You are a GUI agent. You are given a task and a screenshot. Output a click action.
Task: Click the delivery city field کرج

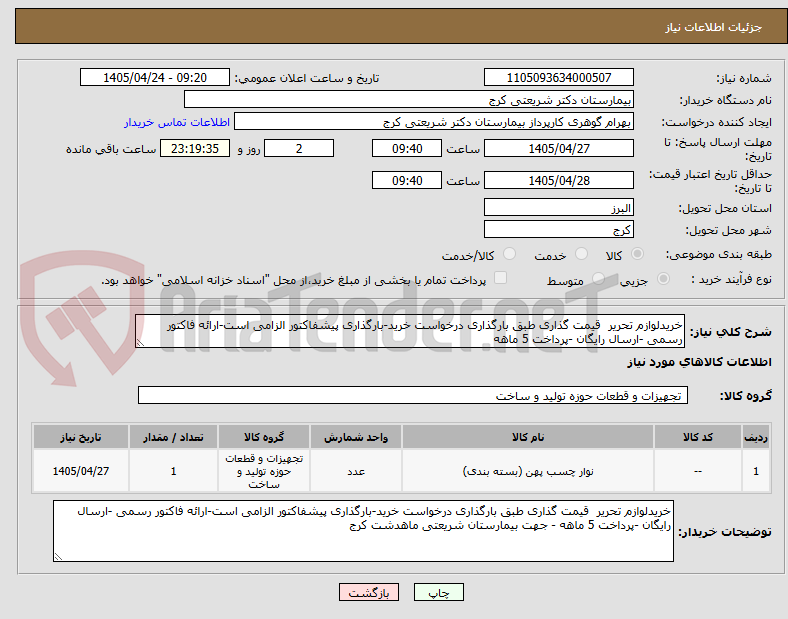(x=559, y=230)
